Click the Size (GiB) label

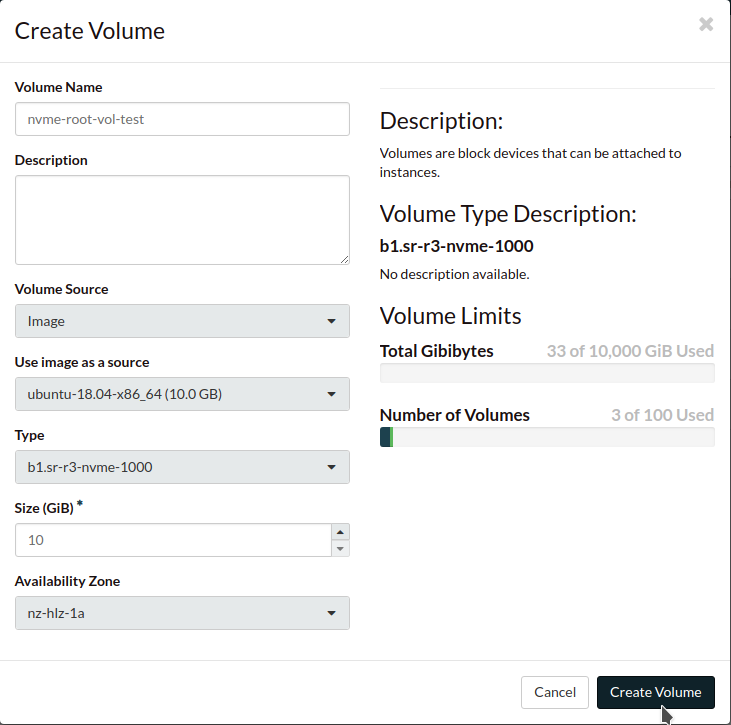[44, 508]
